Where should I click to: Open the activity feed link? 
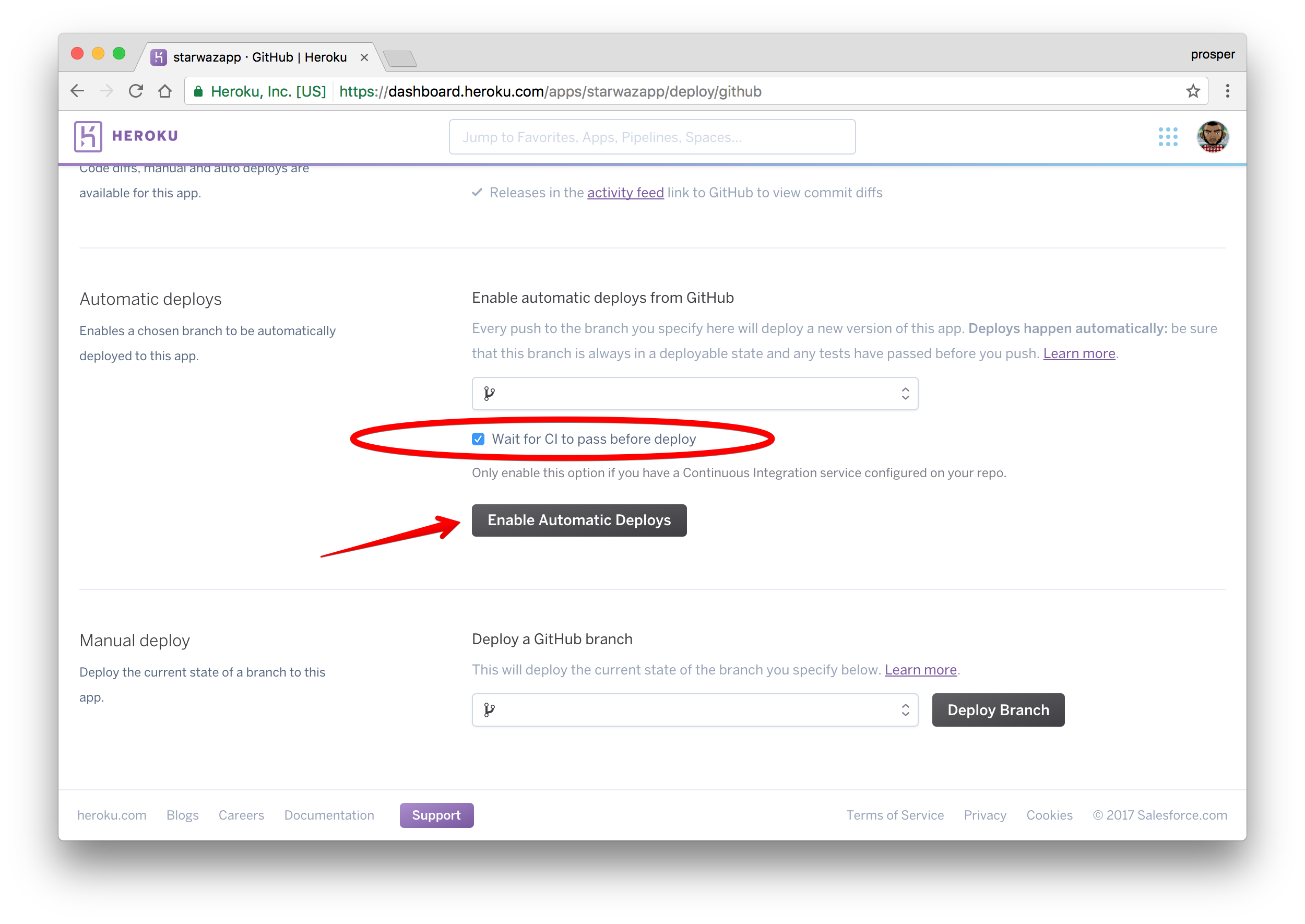coord(625,193)
